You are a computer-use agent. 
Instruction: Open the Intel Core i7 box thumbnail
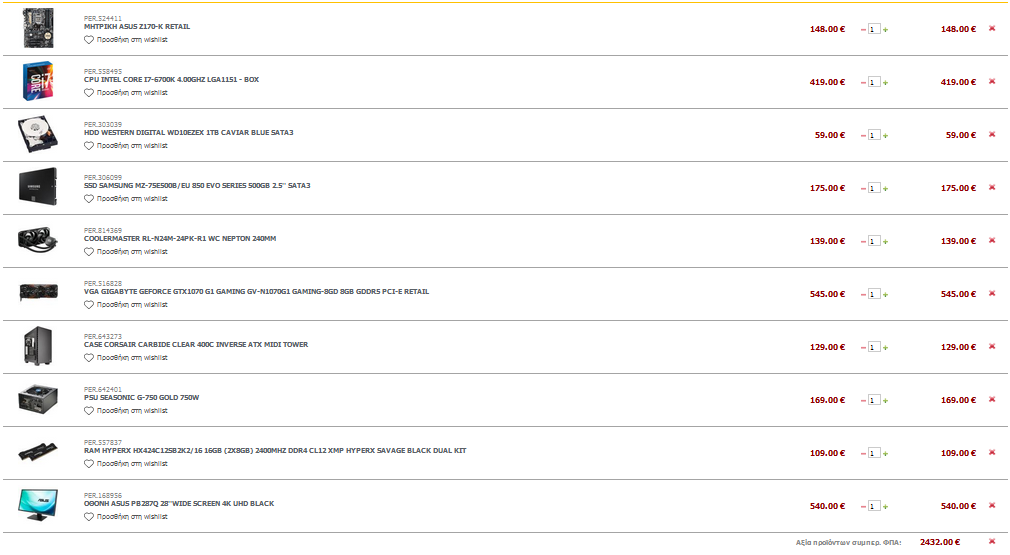point(38,81)
